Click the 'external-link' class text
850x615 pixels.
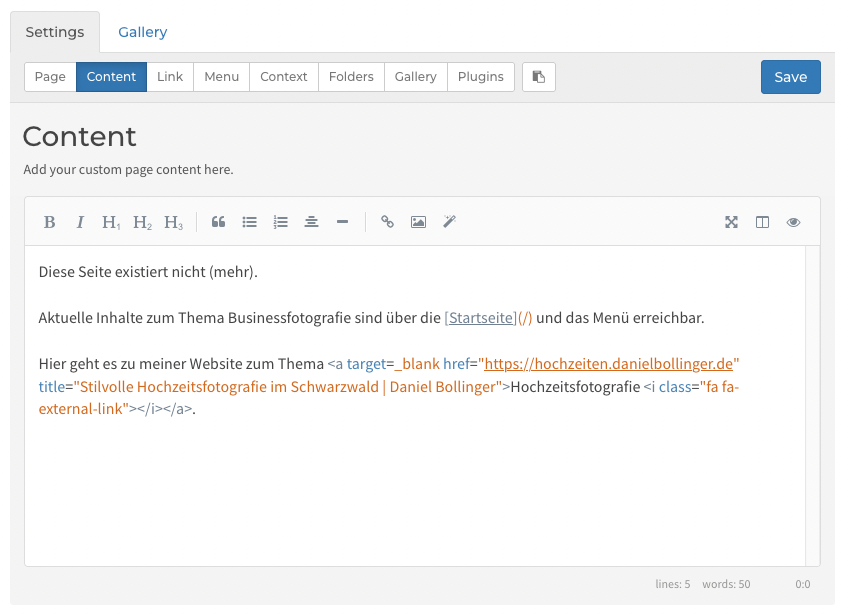(x=80, y=409)
